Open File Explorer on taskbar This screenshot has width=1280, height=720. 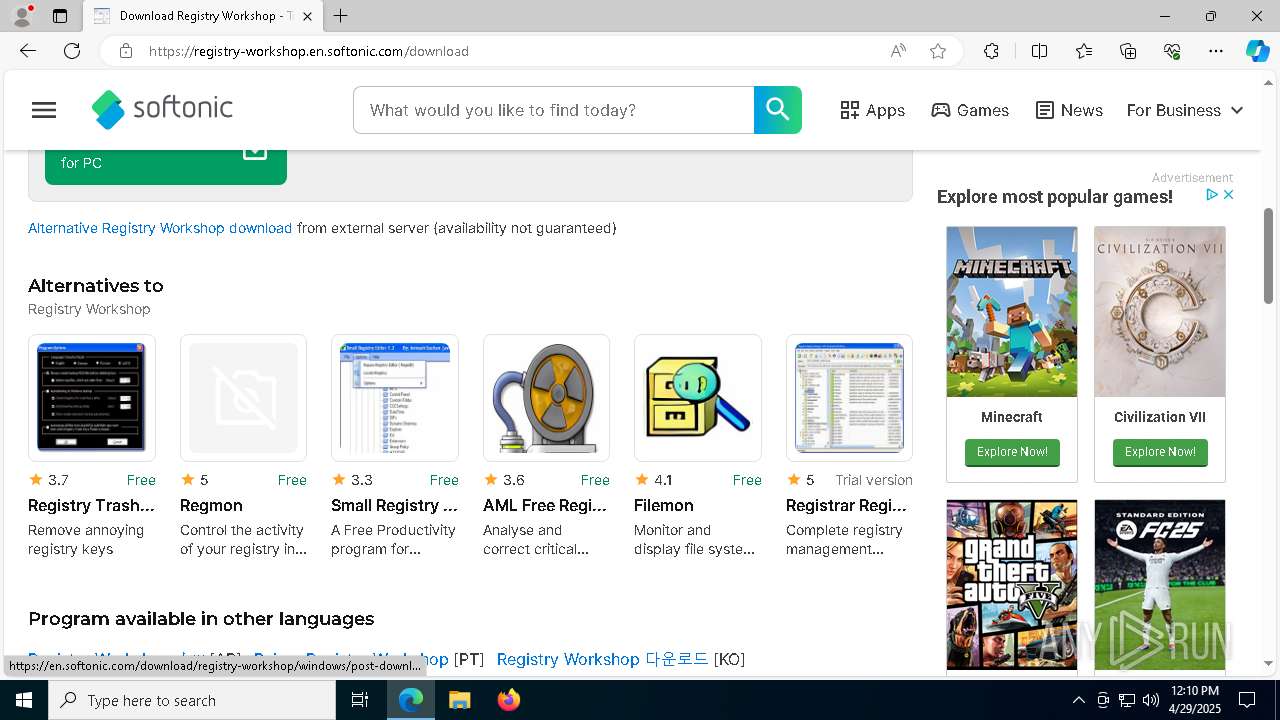point(459,700)
